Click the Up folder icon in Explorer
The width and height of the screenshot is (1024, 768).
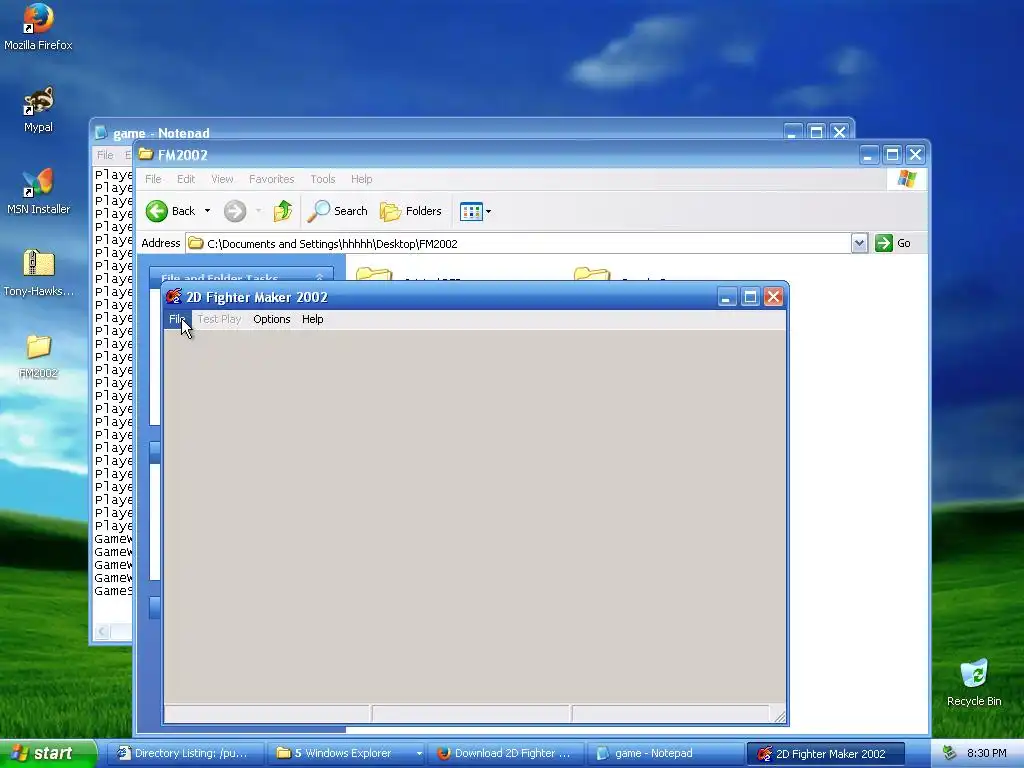(282, 211)
